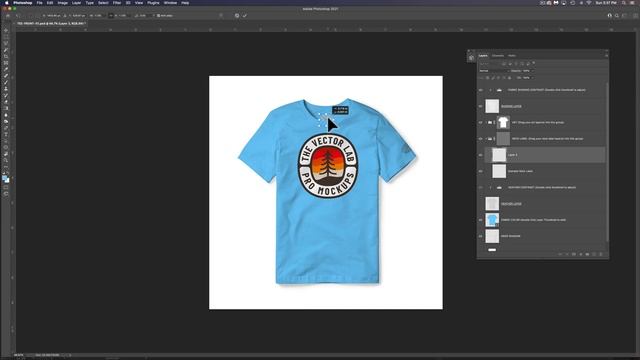Select the Pen tool

(6, 128)
